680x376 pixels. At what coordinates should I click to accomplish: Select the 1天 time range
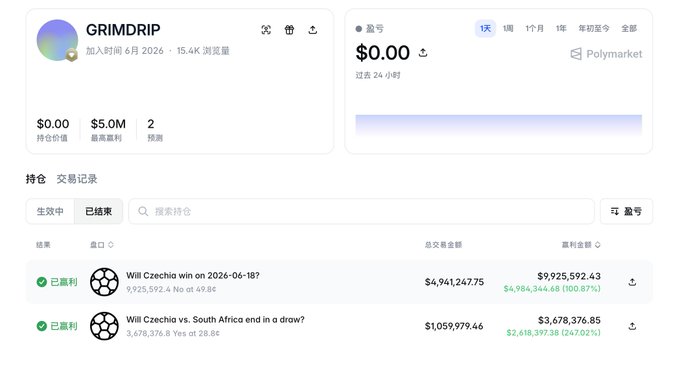[x=485, y=29]
